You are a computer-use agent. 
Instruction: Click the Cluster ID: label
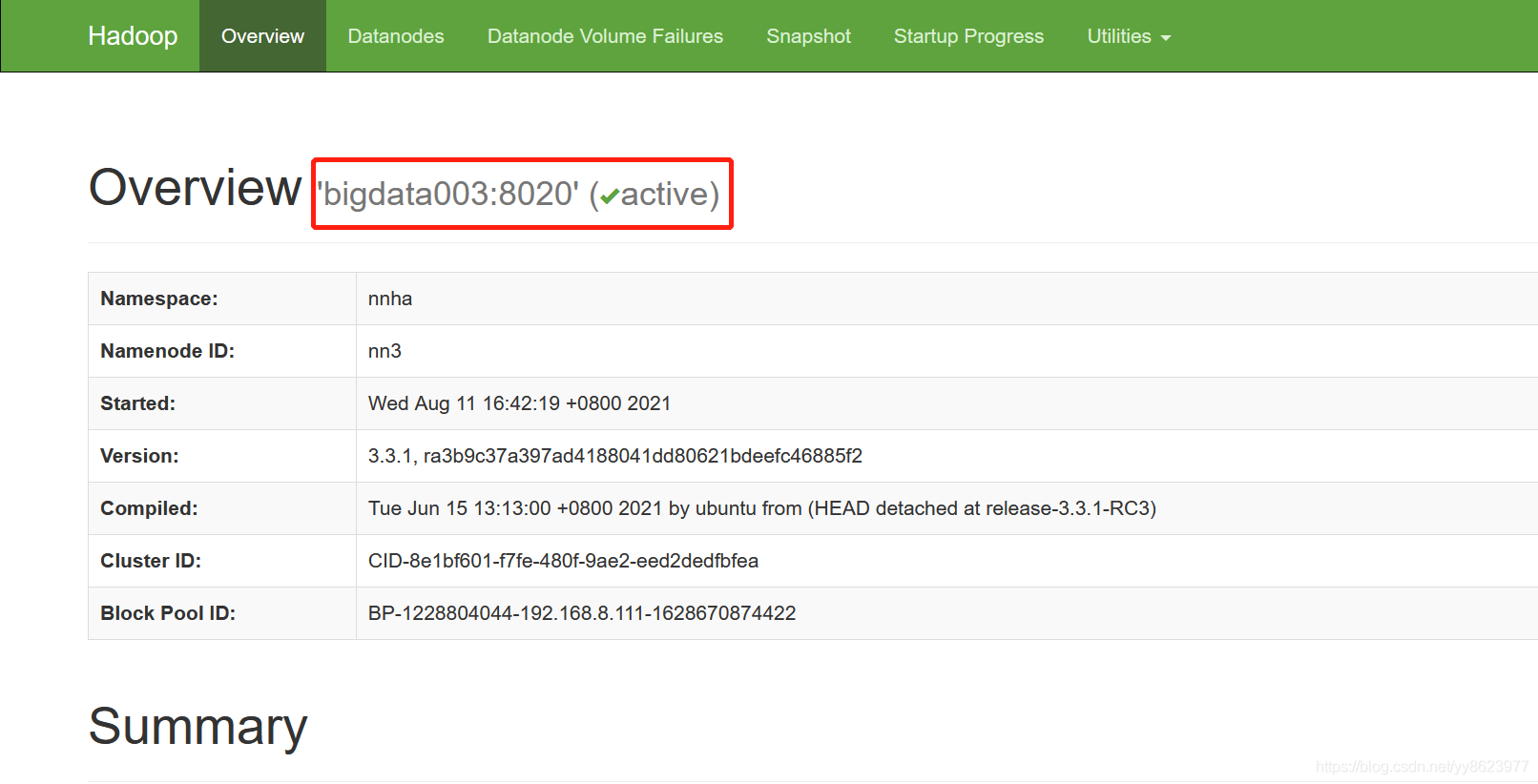coord(151,561)
